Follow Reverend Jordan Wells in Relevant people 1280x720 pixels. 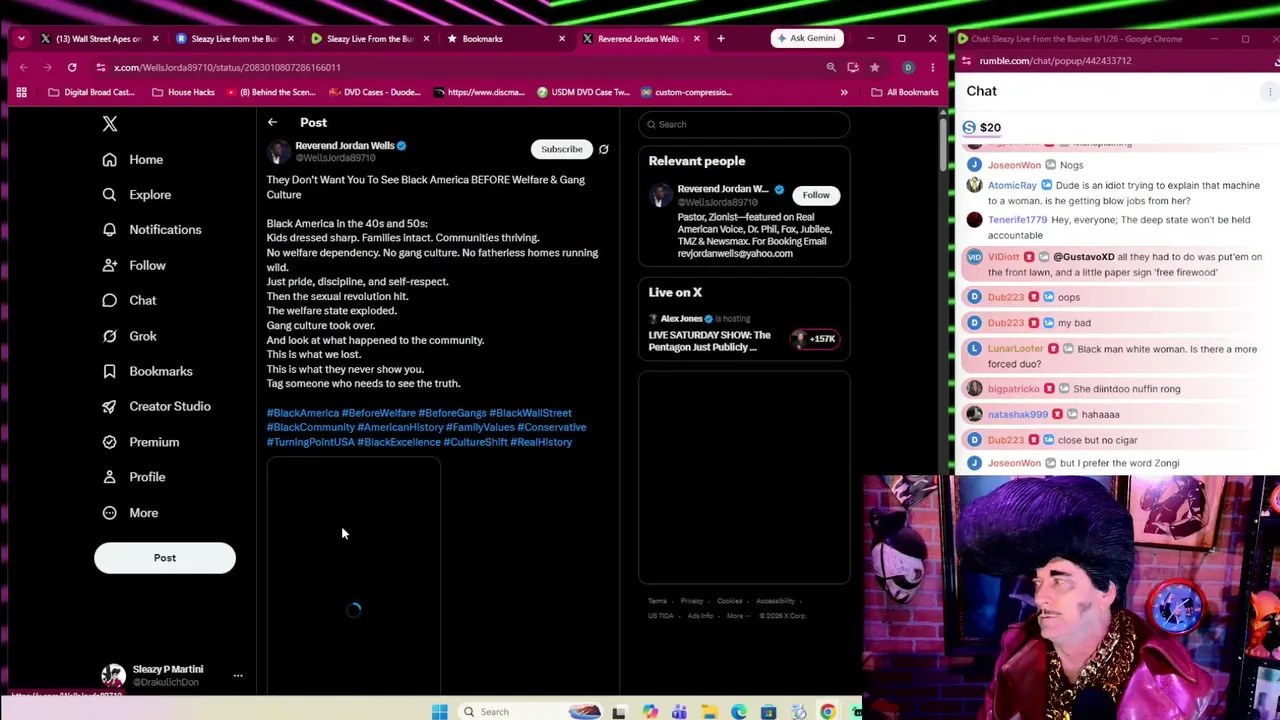click(816, 195)
